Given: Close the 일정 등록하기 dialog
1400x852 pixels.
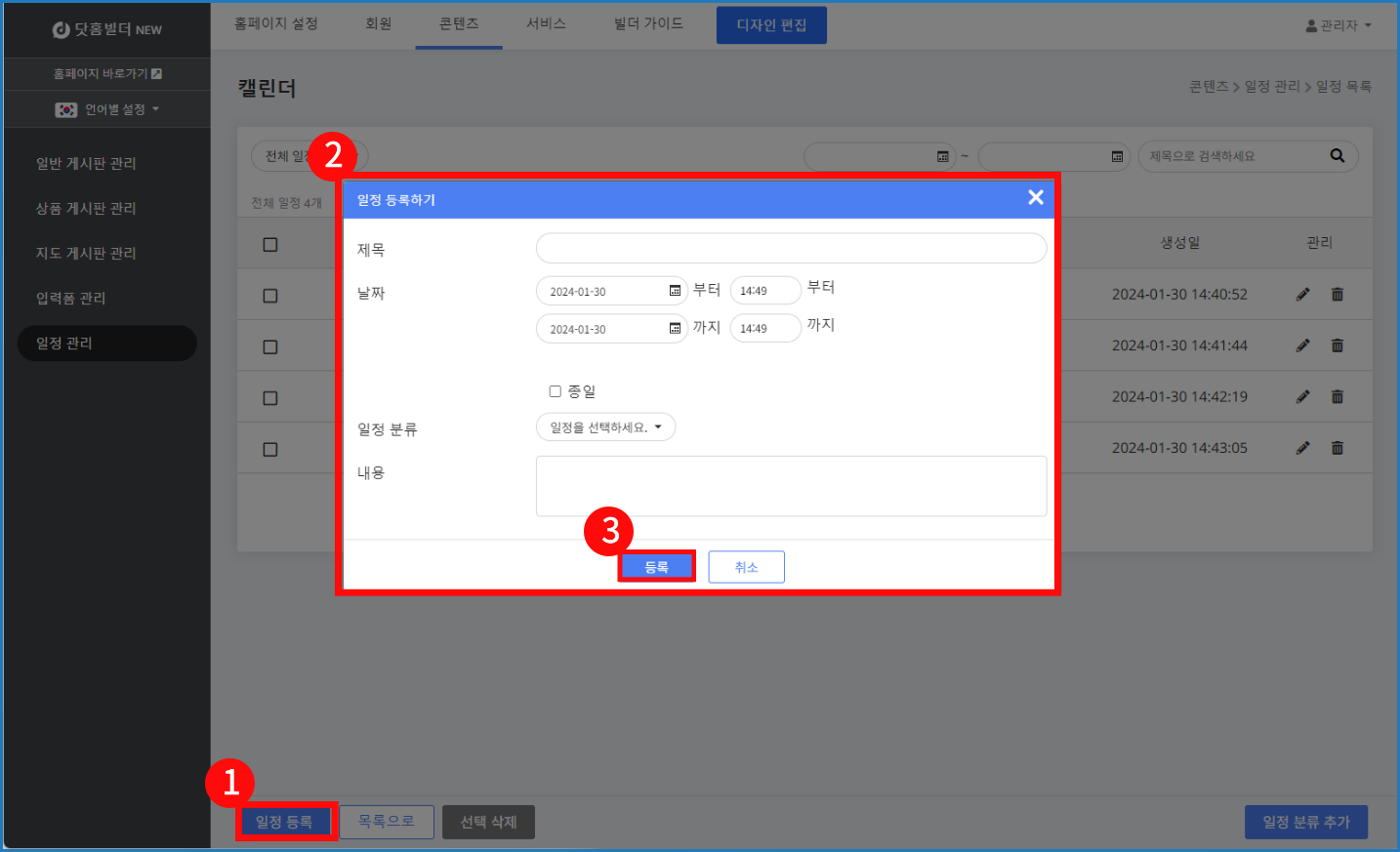Looking at the screenshot, I should pos(1035,198).
